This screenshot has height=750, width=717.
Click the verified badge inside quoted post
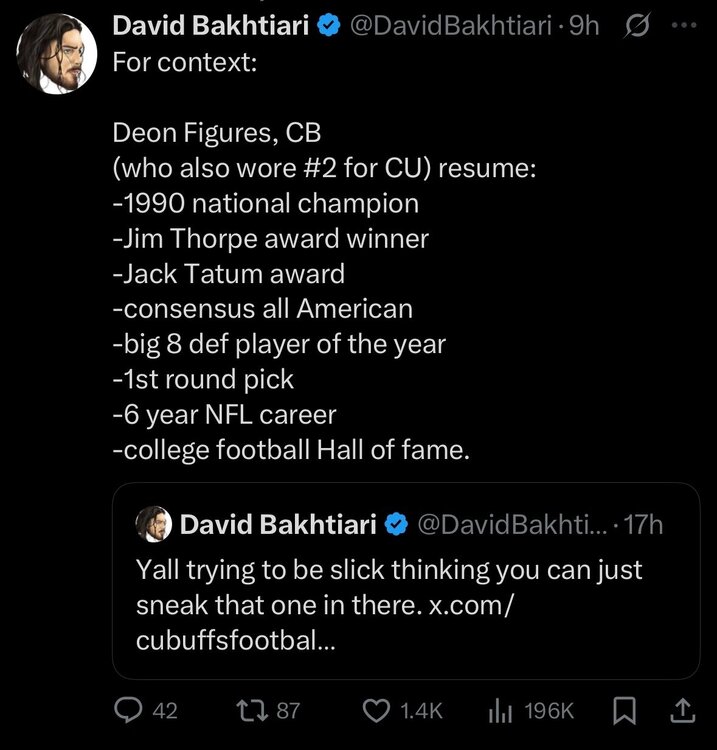click(x=396, y=524)
